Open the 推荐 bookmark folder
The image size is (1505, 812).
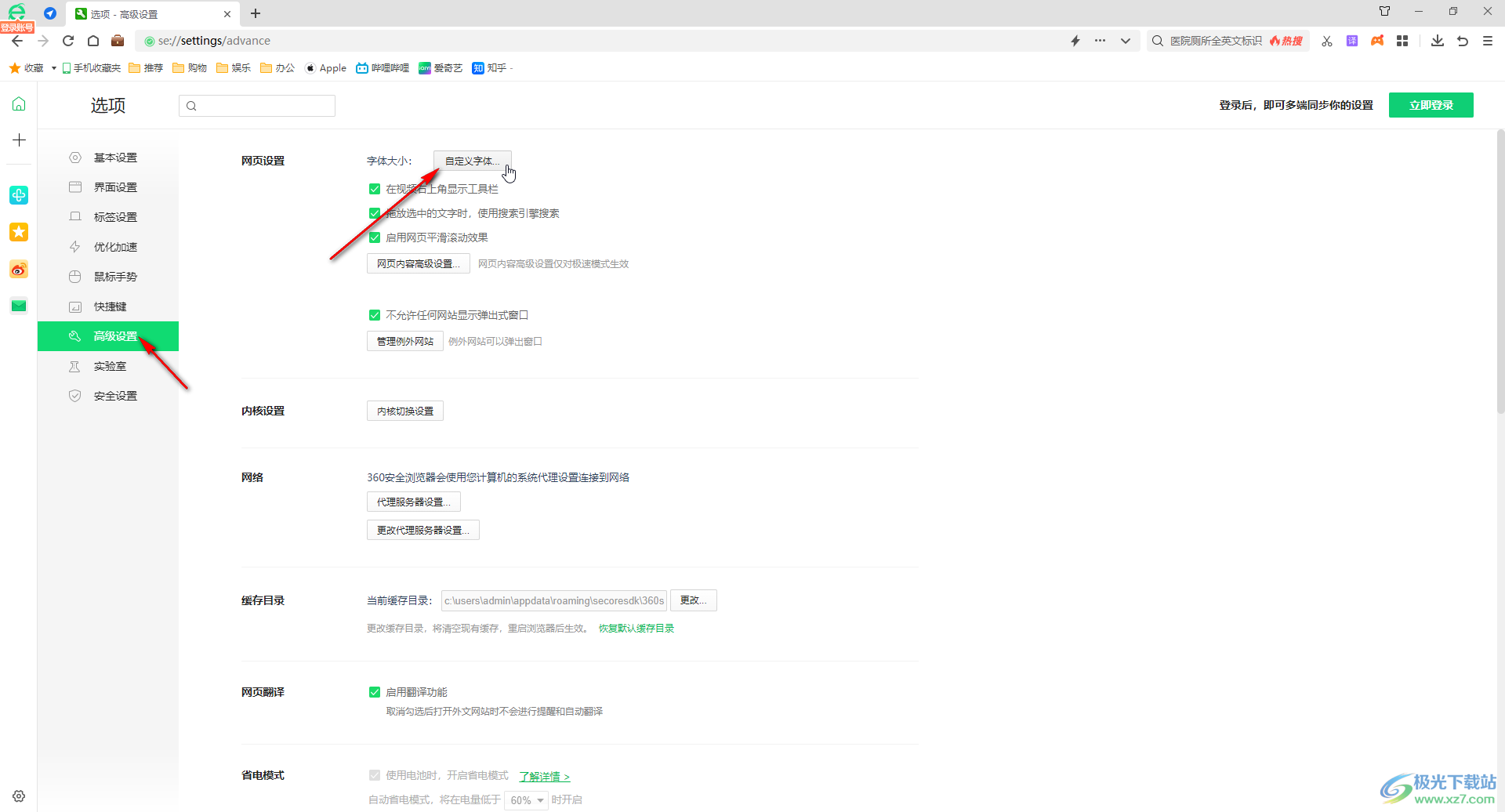146,68
